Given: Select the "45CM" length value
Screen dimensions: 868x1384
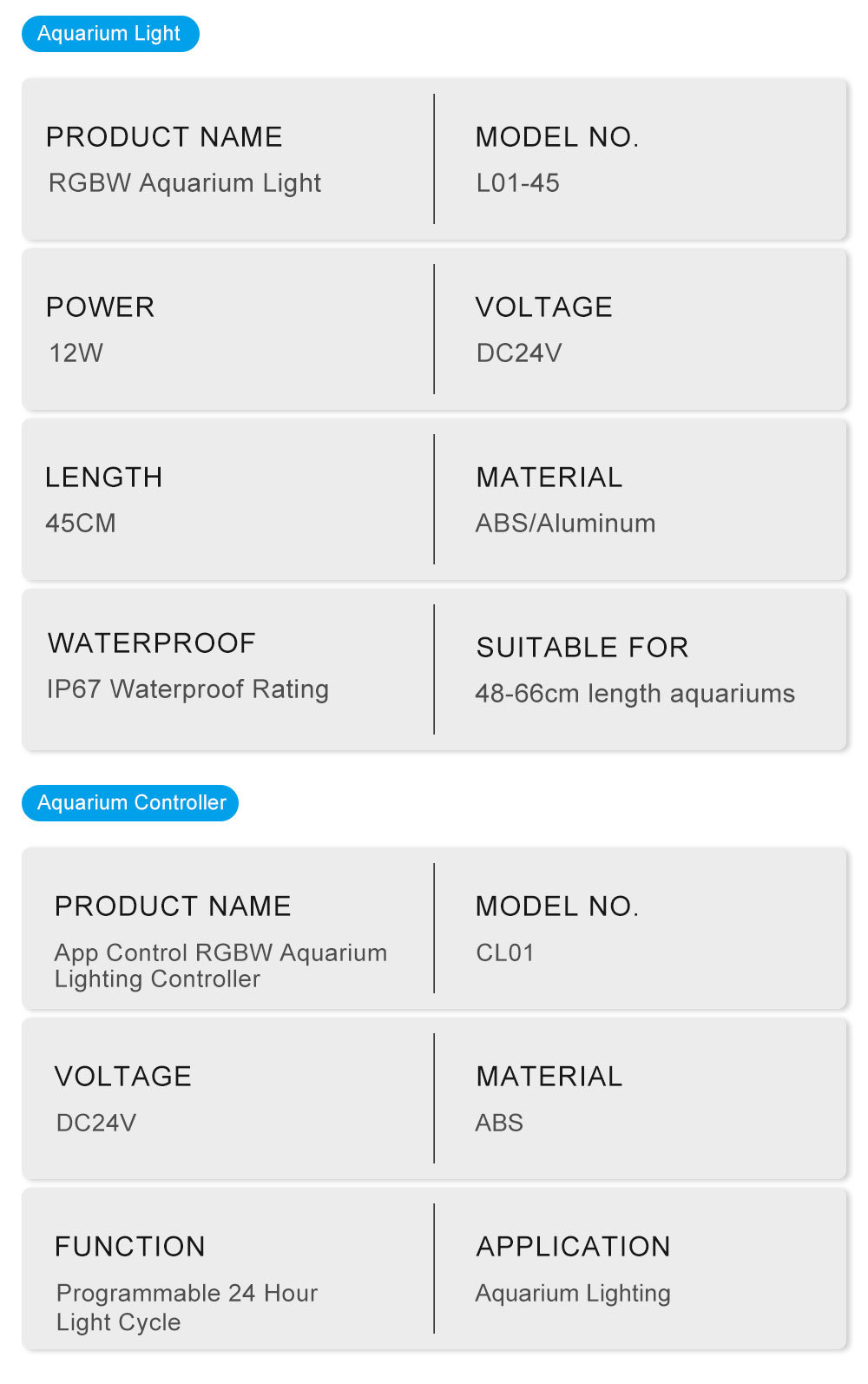Looking at the screenshot, I should (81, 524).
